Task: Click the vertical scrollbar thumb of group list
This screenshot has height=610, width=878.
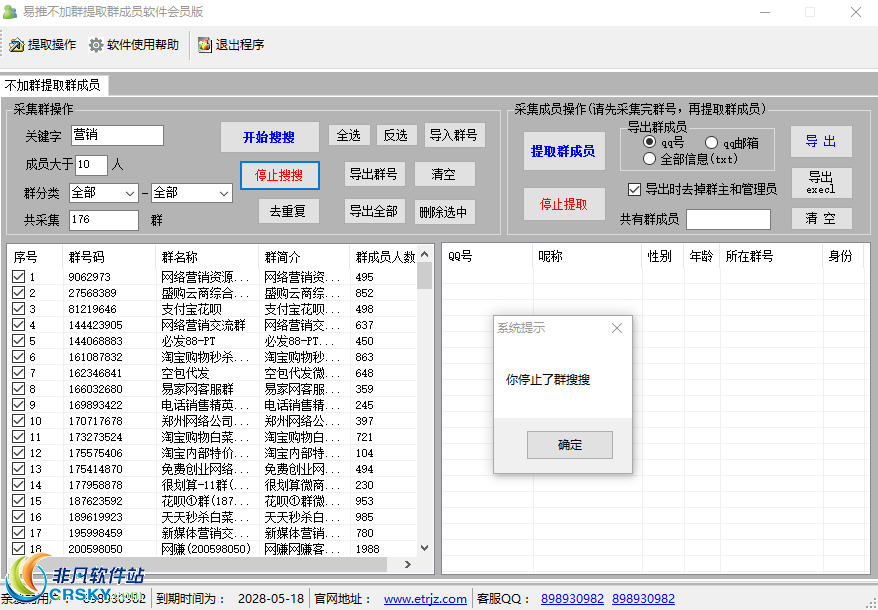Action: point(424,275)
